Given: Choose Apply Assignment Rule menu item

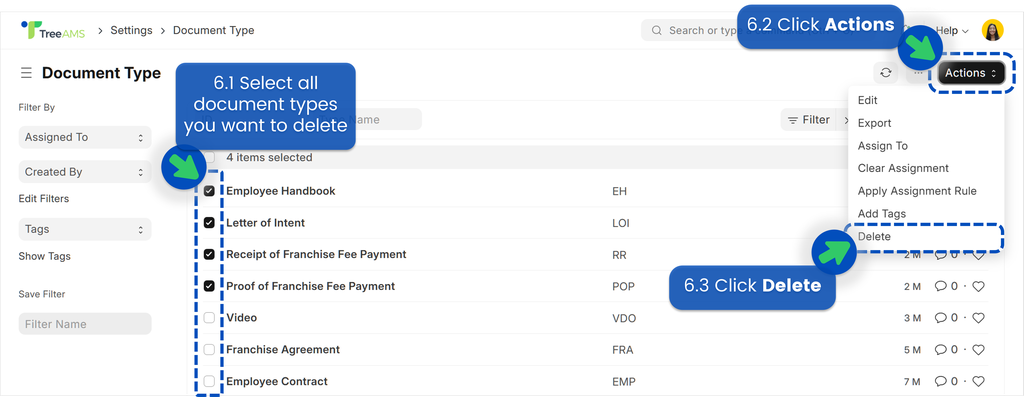Looking at the screenshot, I should pos(917,191).
